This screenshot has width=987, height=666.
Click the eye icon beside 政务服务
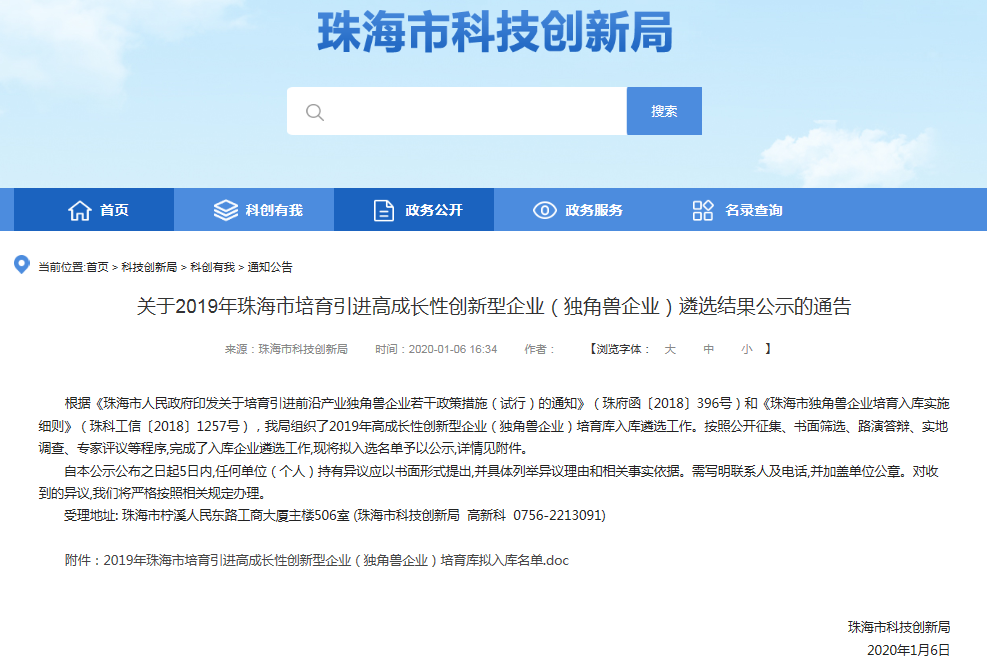(545, 210)
